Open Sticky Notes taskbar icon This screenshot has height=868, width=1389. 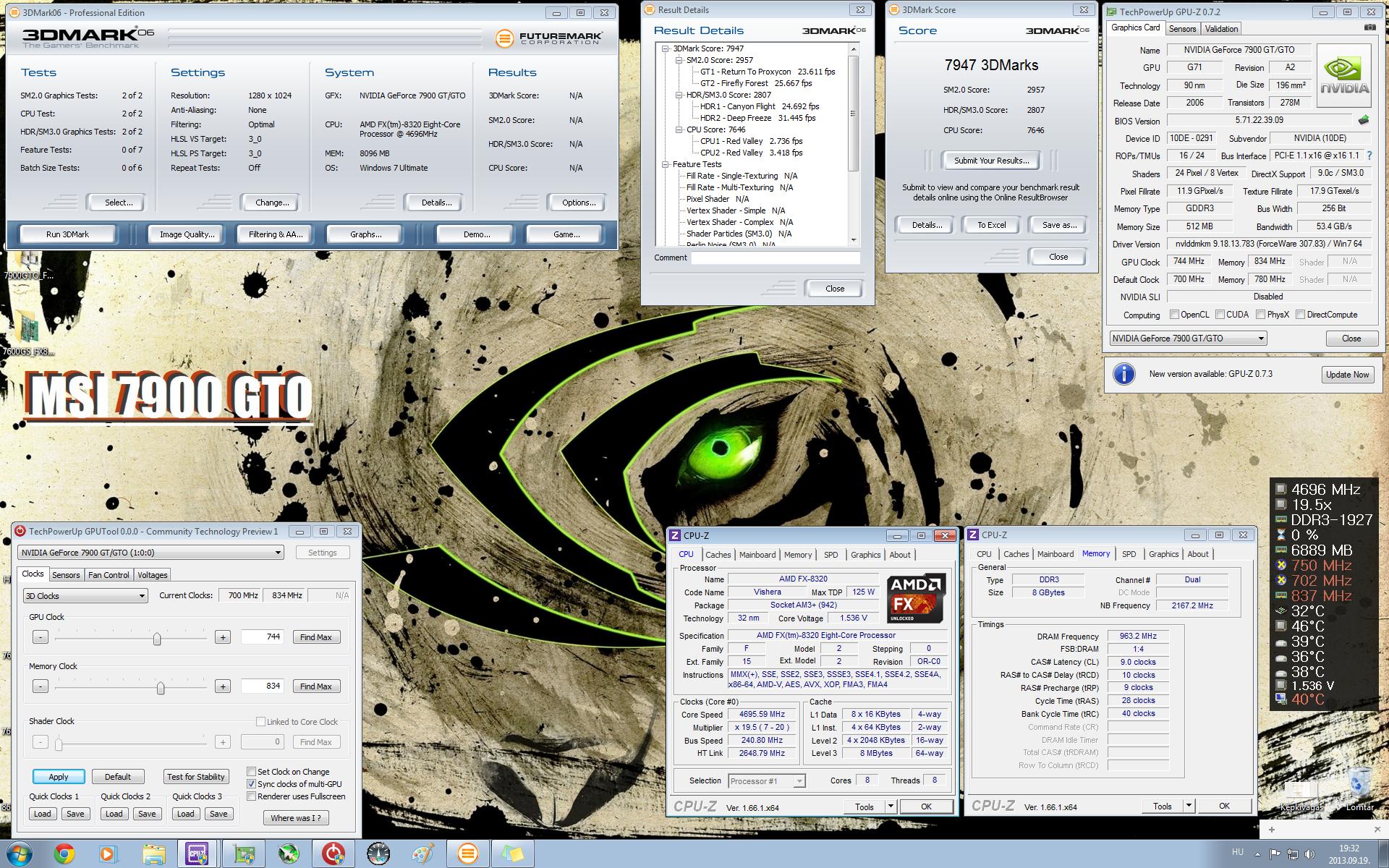coord(513,854)
